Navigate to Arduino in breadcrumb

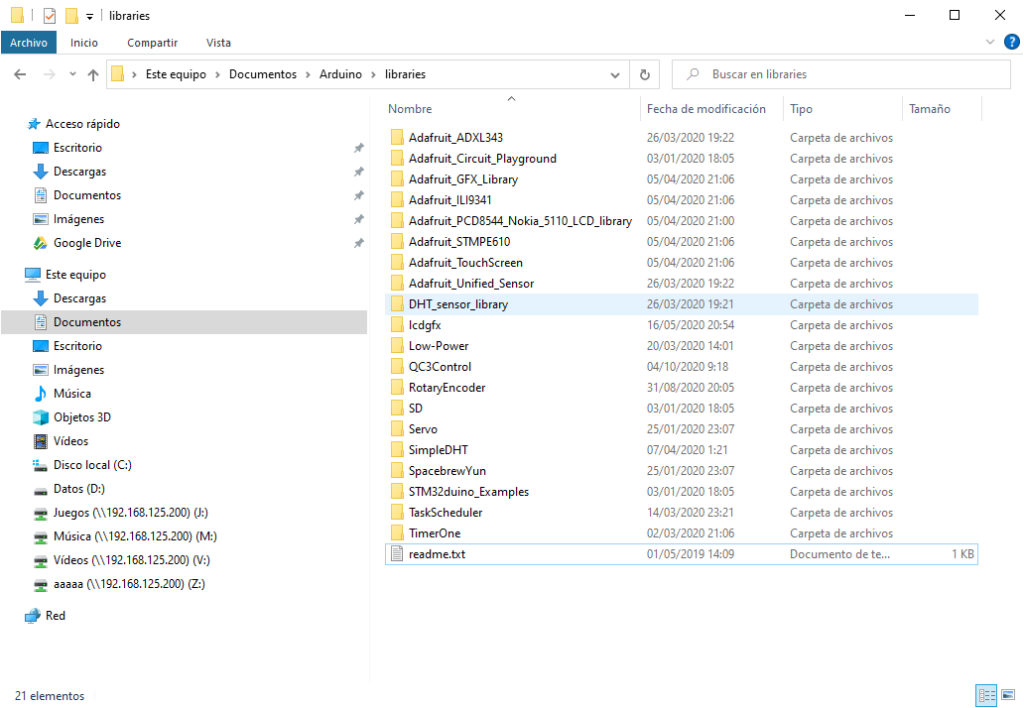click(x=340, y=74)
